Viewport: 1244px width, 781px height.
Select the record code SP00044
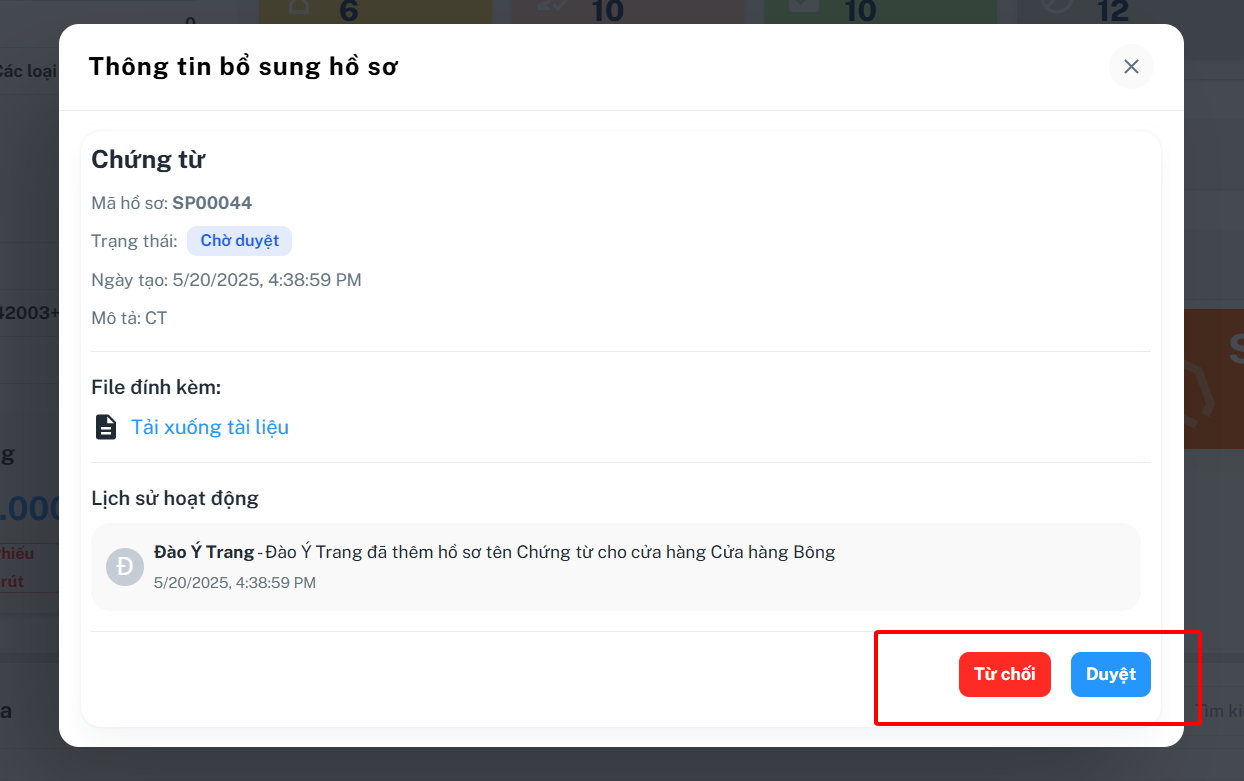coord(212,203)
